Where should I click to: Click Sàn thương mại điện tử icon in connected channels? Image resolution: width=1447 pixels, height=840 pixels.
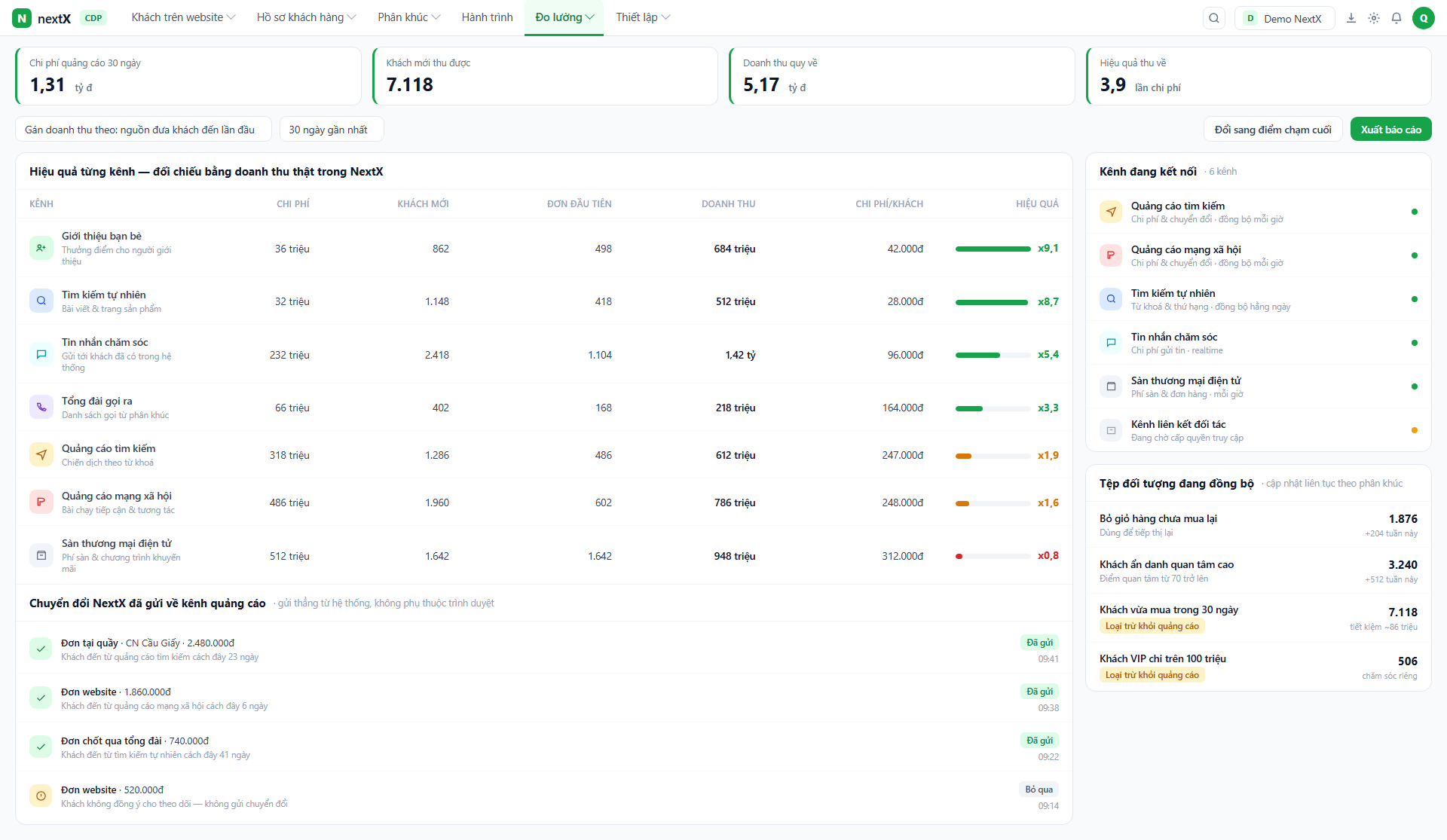pyautogui.click(x=1111, y=386)
